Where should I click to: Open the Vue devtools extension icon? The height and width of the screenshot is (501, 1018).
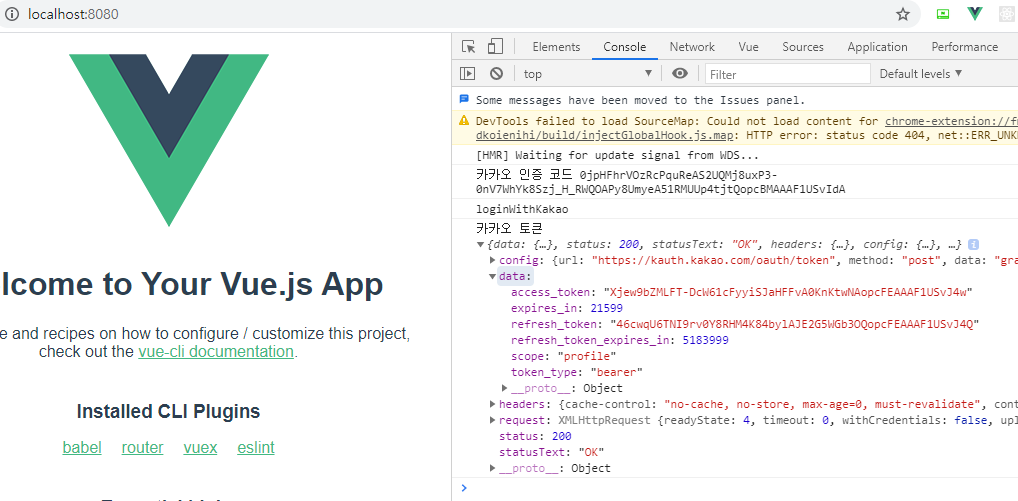coord(975,14)
